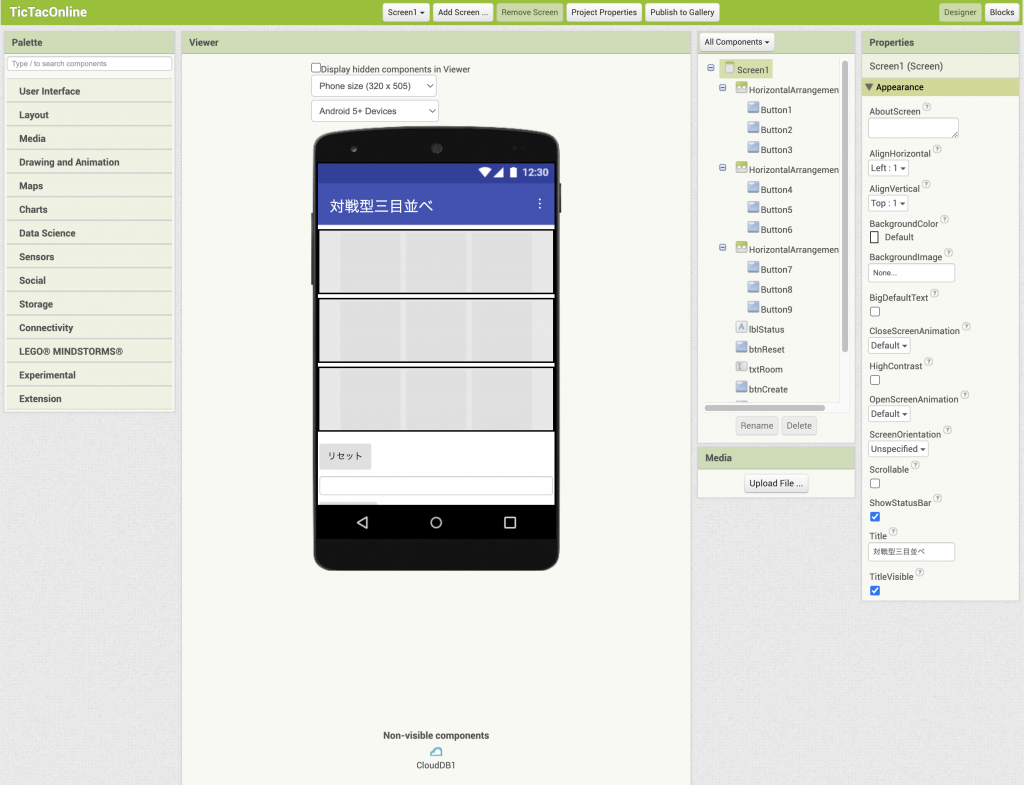Image resolution: width=1024 pixels, height=785 pixels.
Task: Click Publish to Gallery
Action: [682, 12]
